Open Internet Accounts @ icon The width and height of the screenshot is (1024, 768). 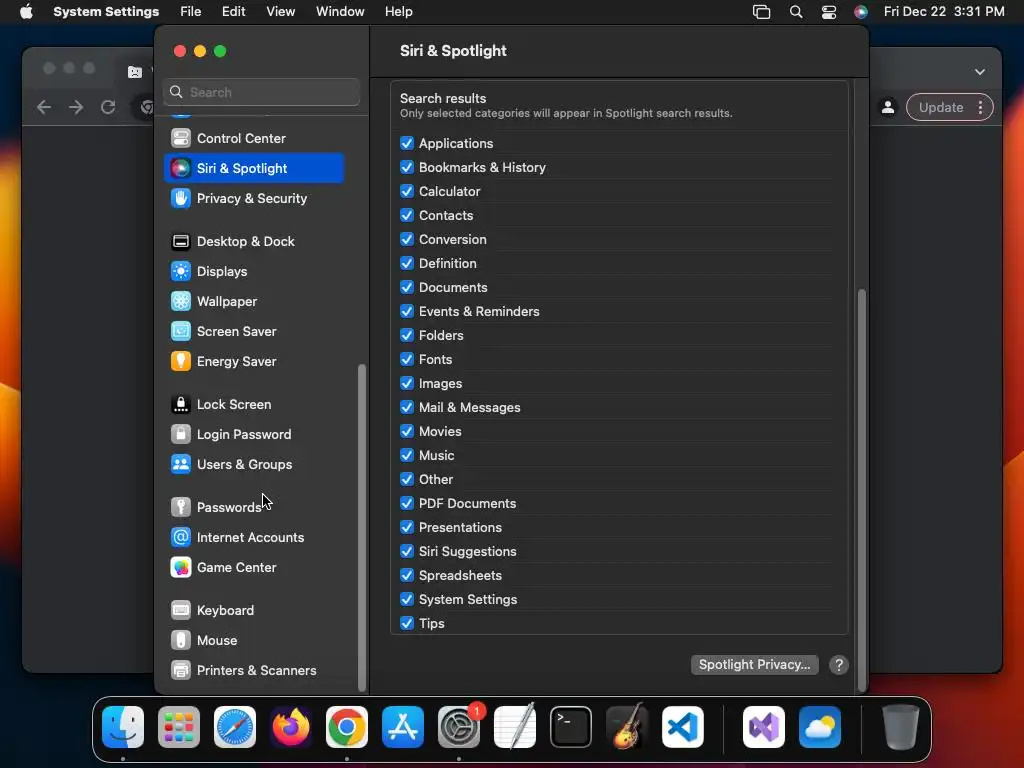[x=181, y=537]
